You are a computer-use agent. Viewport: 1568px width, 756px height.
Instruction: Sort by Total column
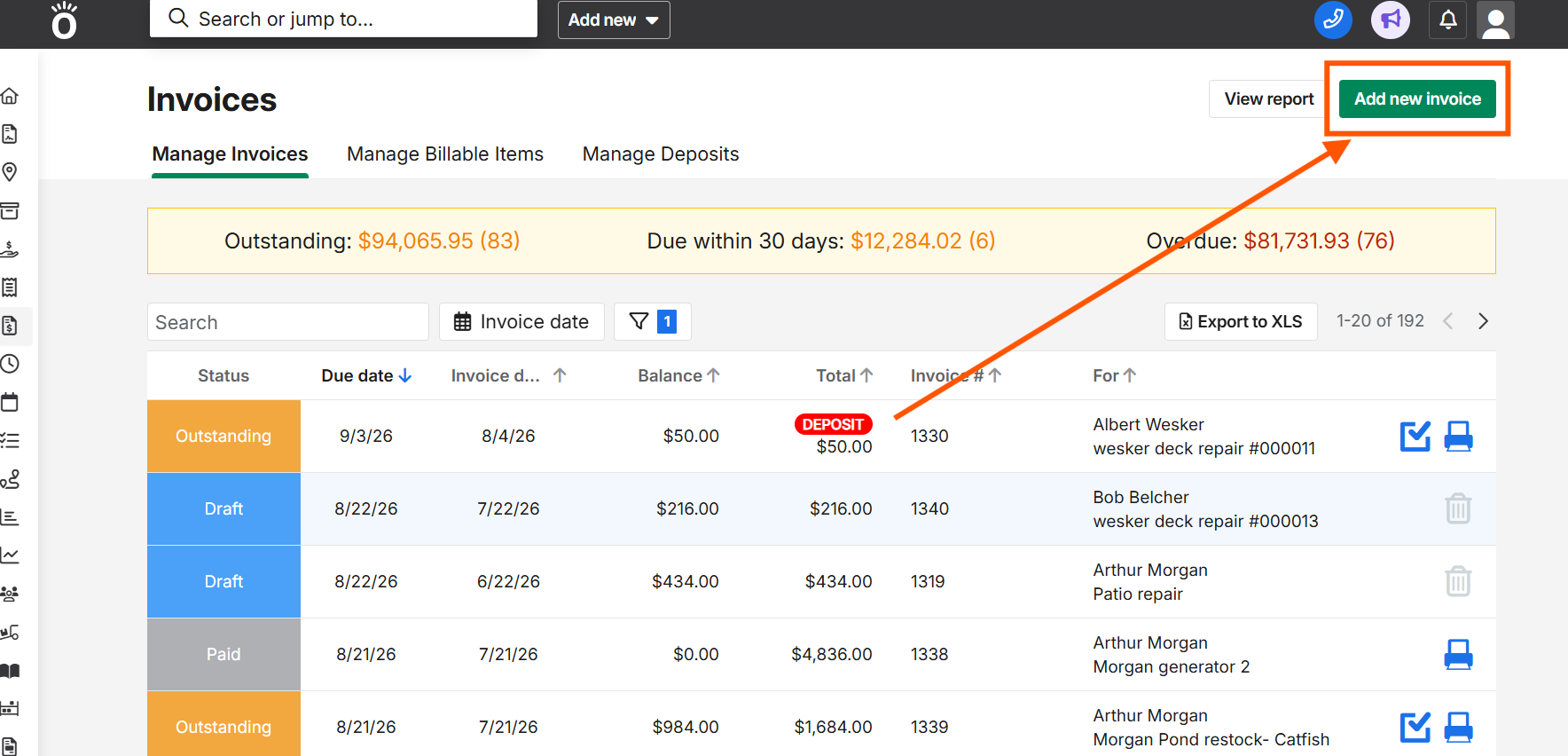coord(844,375)
